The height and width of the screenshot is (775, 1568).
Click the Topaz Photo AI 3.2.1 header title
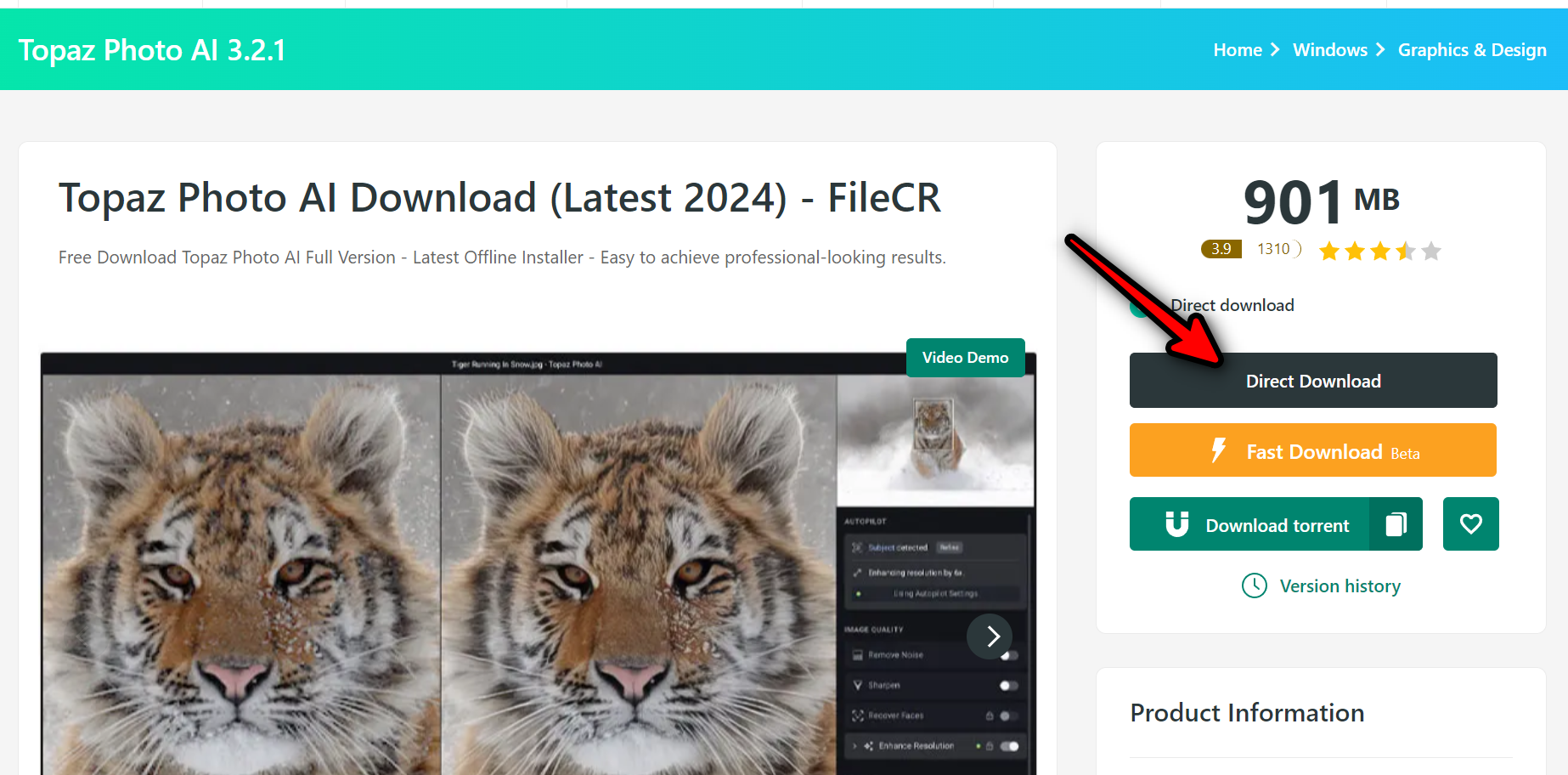point(152,50)
